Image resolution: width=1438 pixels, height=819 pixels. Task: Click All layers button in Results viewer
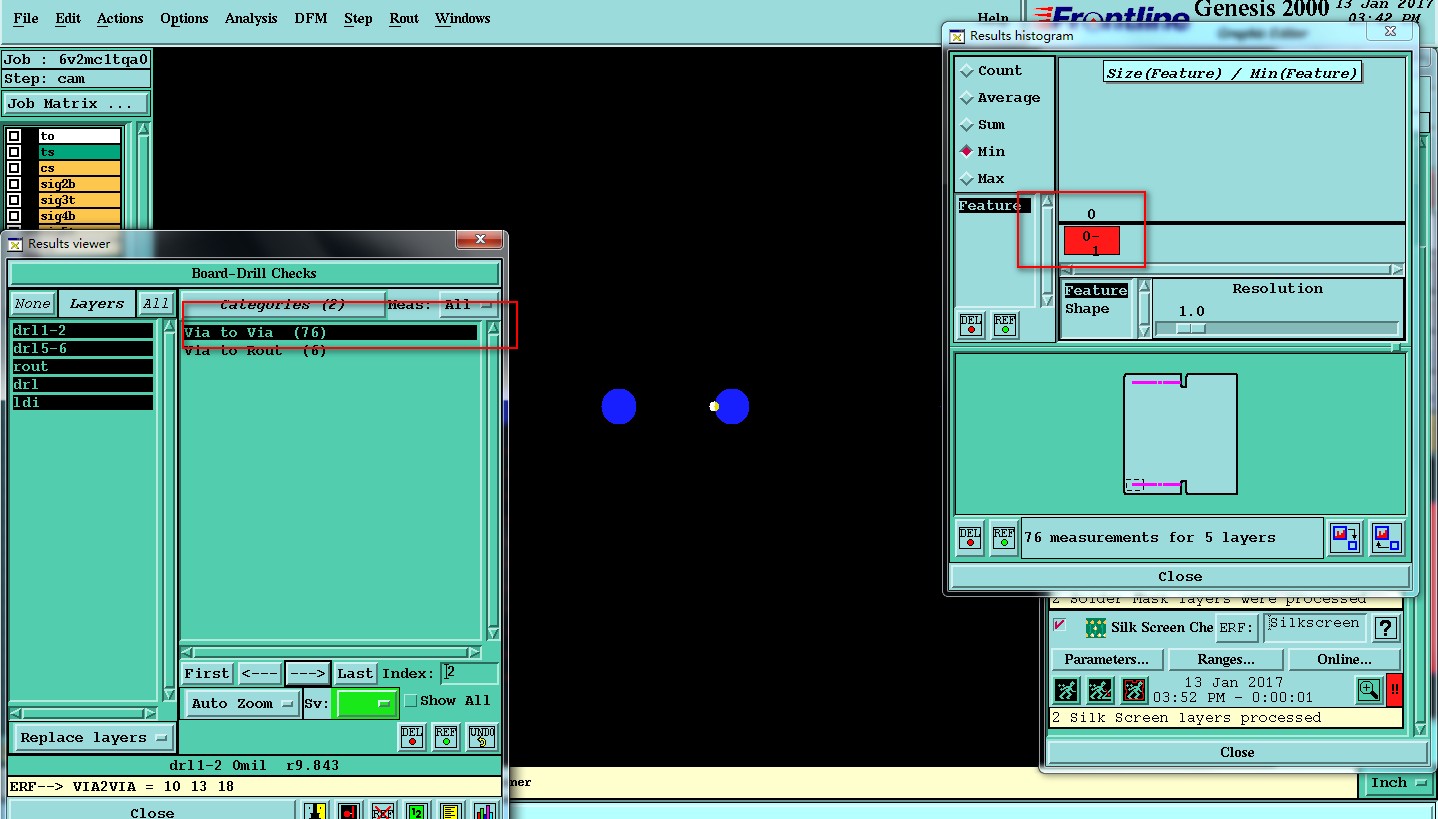click(x=156, y=304)
